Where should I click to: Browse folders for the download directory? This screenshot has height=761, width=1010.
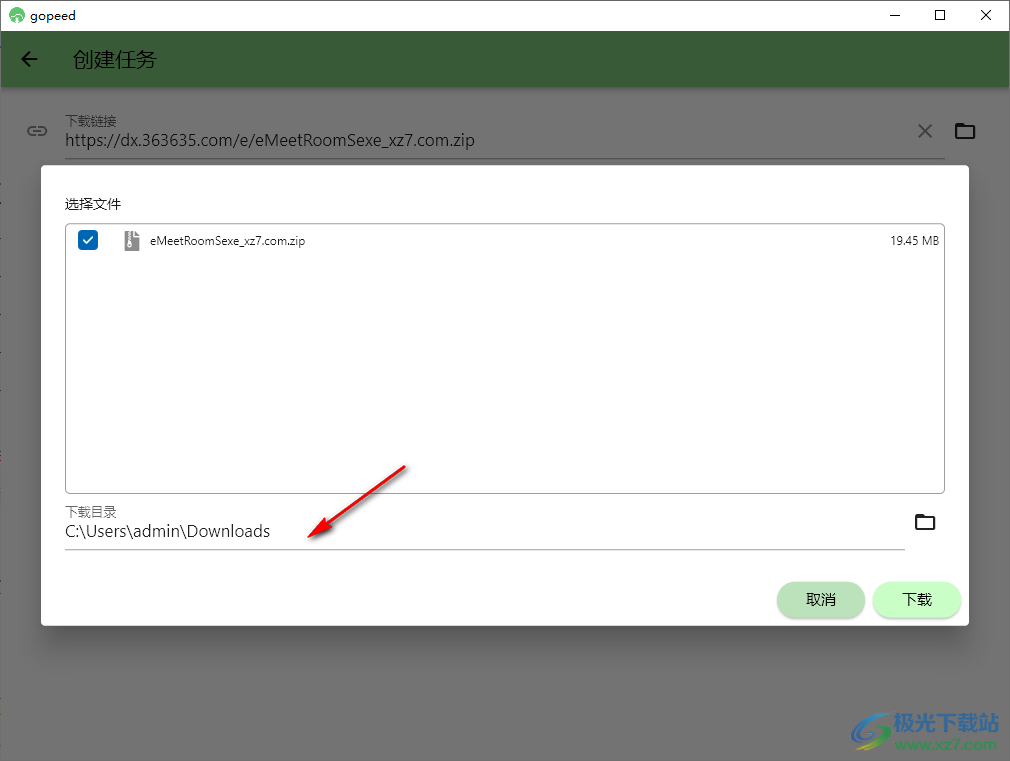coord(925,522)
